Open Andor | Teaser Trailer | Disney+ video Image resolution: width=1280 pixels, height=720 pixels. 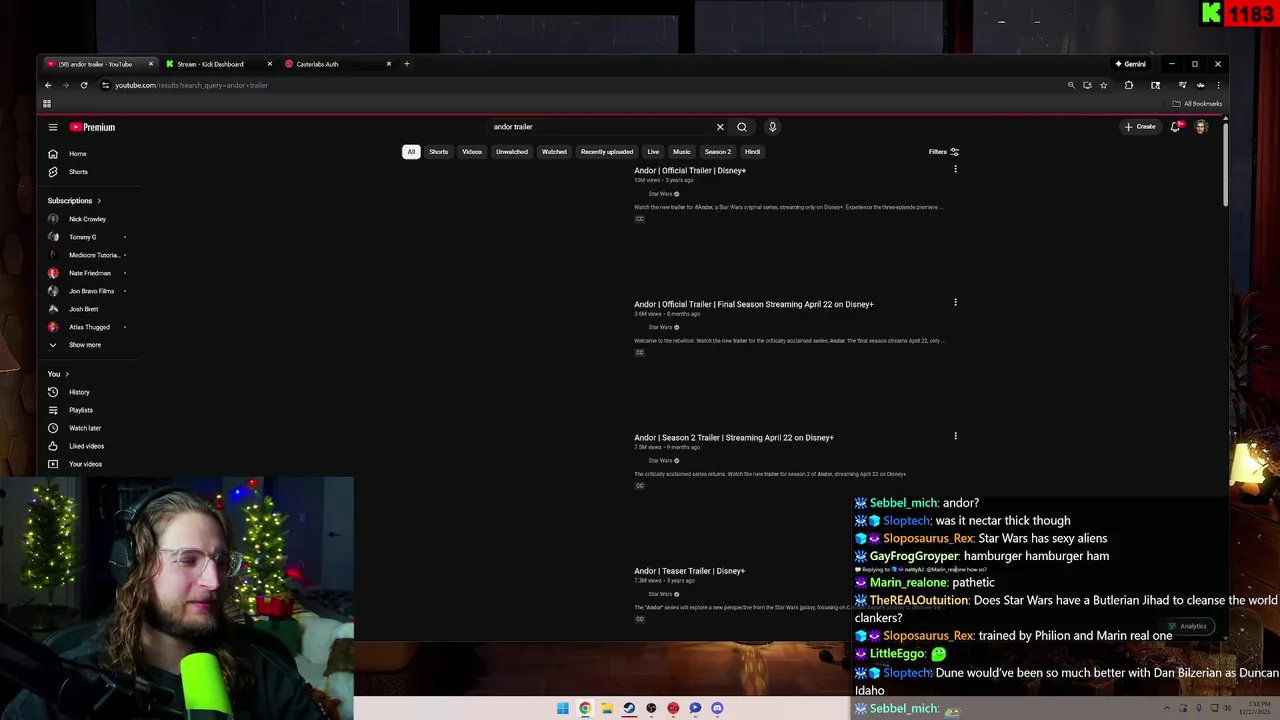(689, 571)
